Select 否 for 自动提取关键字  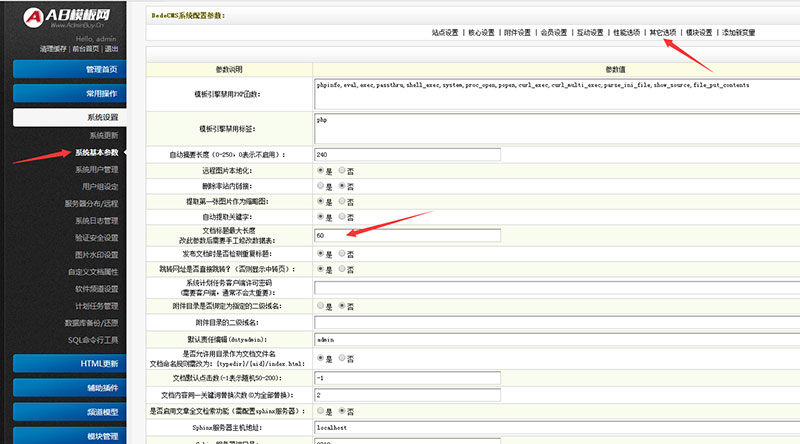pyautogui.click(x=342, y=216)
